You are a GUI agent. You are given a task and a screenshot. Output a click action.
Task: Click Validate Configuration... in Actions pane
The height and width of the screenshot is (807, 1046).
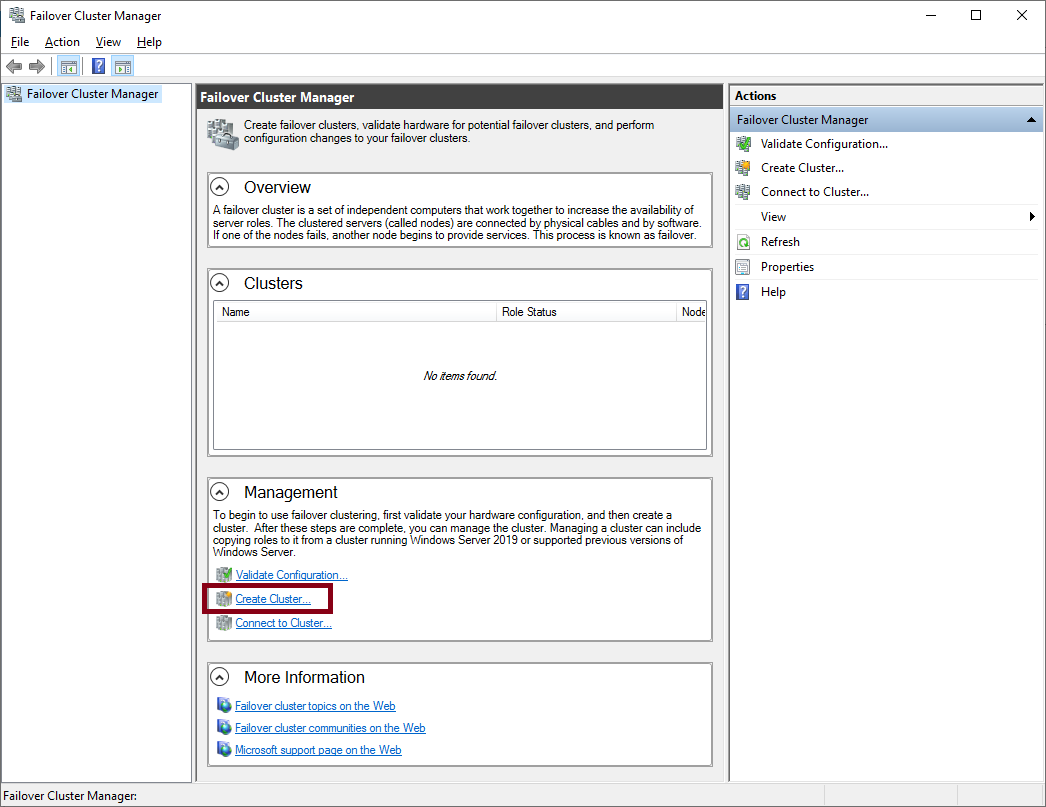(824, 144)
